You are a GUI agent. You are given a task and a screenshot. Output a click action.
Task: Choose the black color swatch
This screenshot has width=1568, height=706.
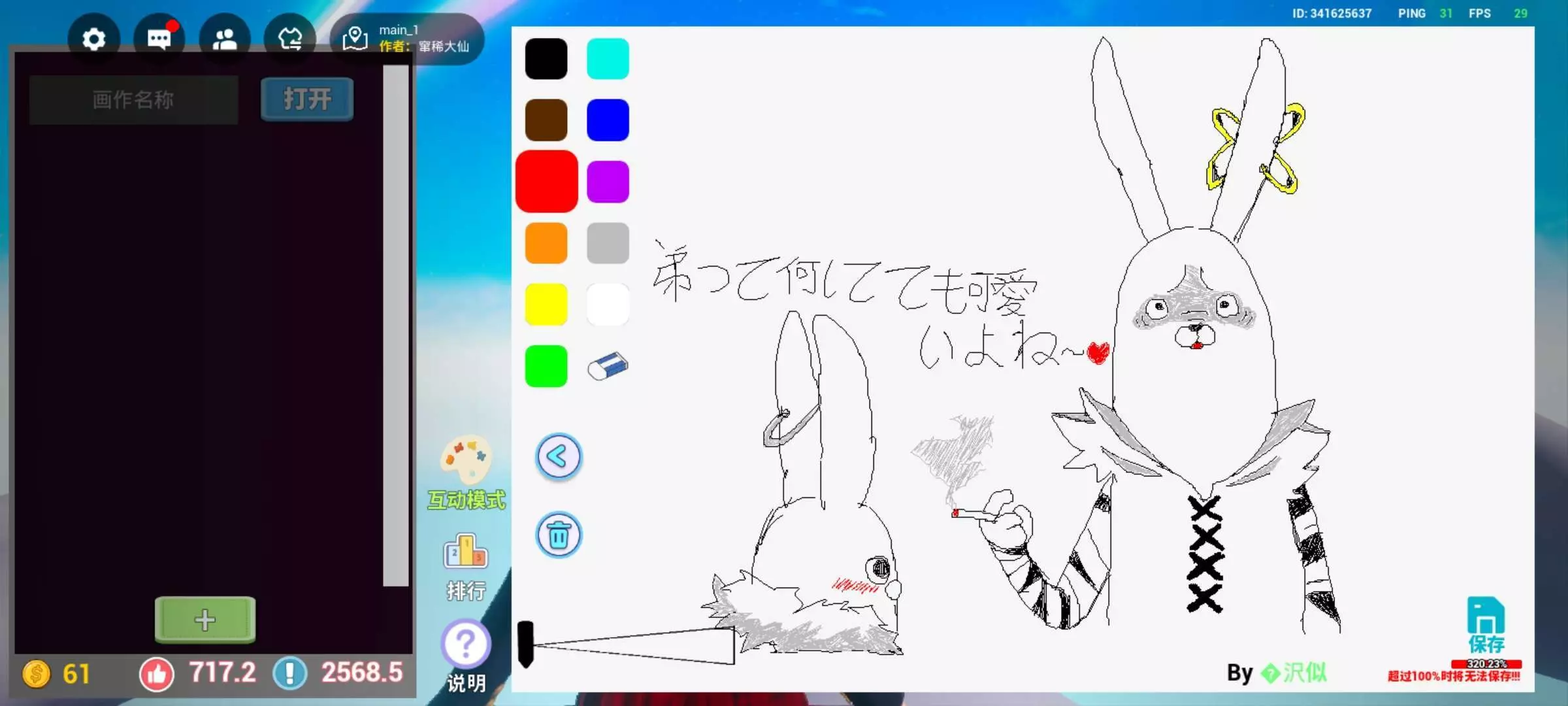546,59
